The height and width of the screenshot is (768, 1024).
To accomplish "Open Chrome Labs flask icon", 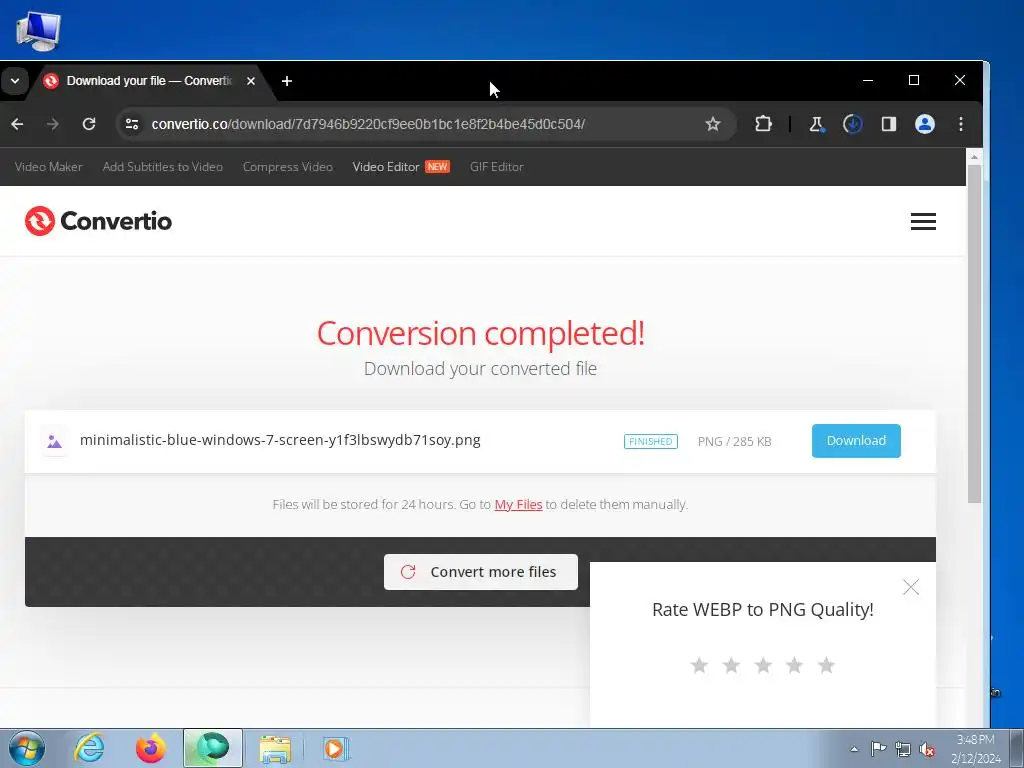I will [x=816, y=124].
